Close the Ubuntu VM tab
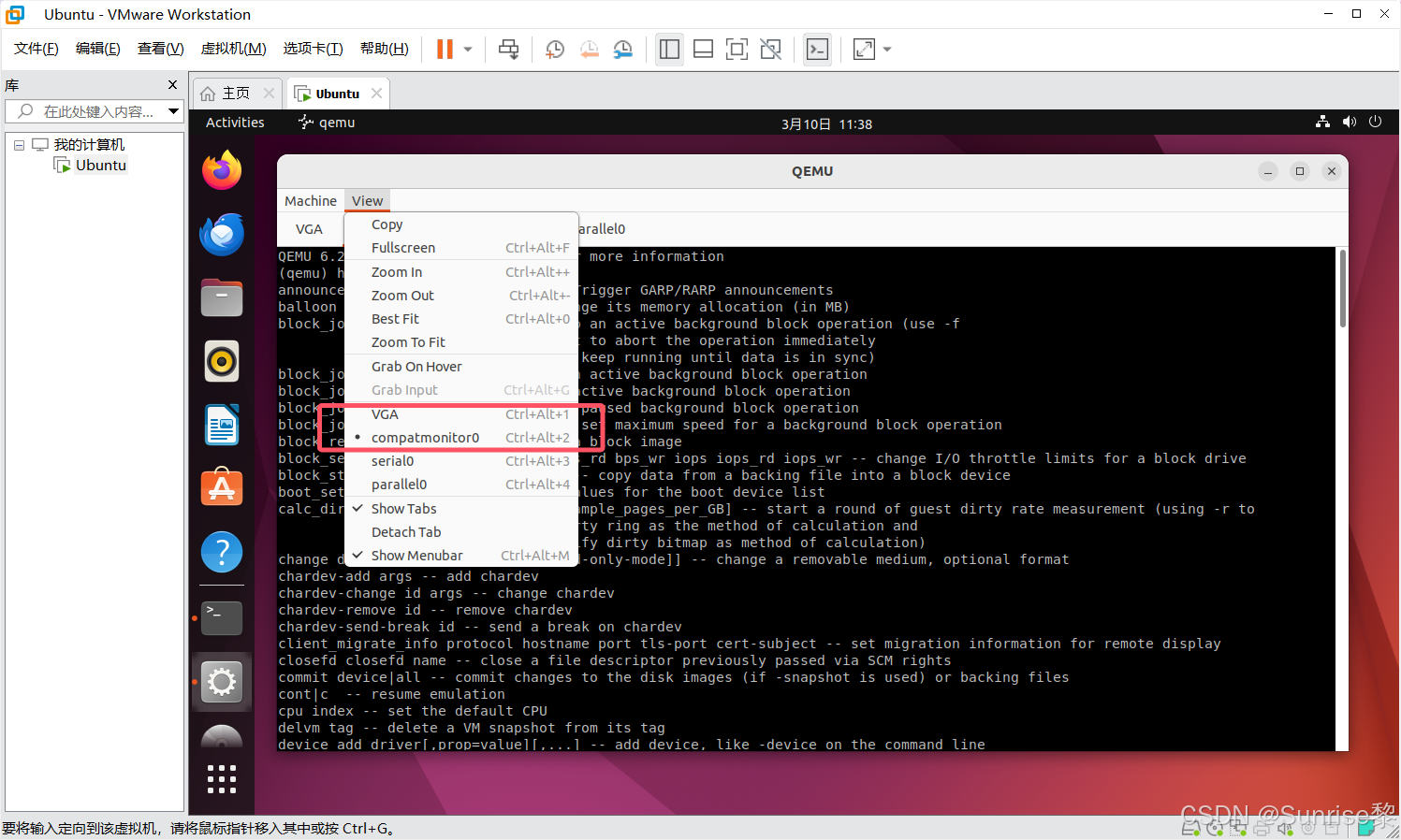Screen dimensions: 1401x840 (x=376, y=93)
